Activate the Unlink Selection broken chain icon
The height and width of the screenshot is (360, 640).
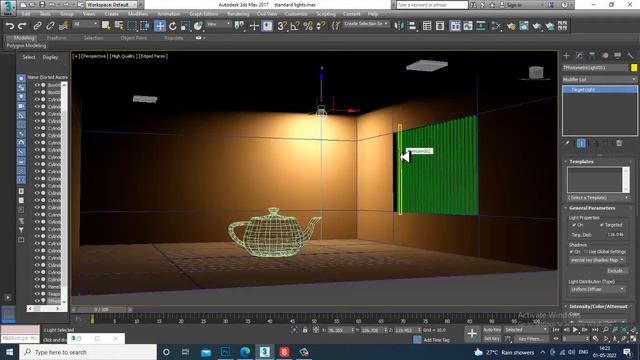[50, 26]
